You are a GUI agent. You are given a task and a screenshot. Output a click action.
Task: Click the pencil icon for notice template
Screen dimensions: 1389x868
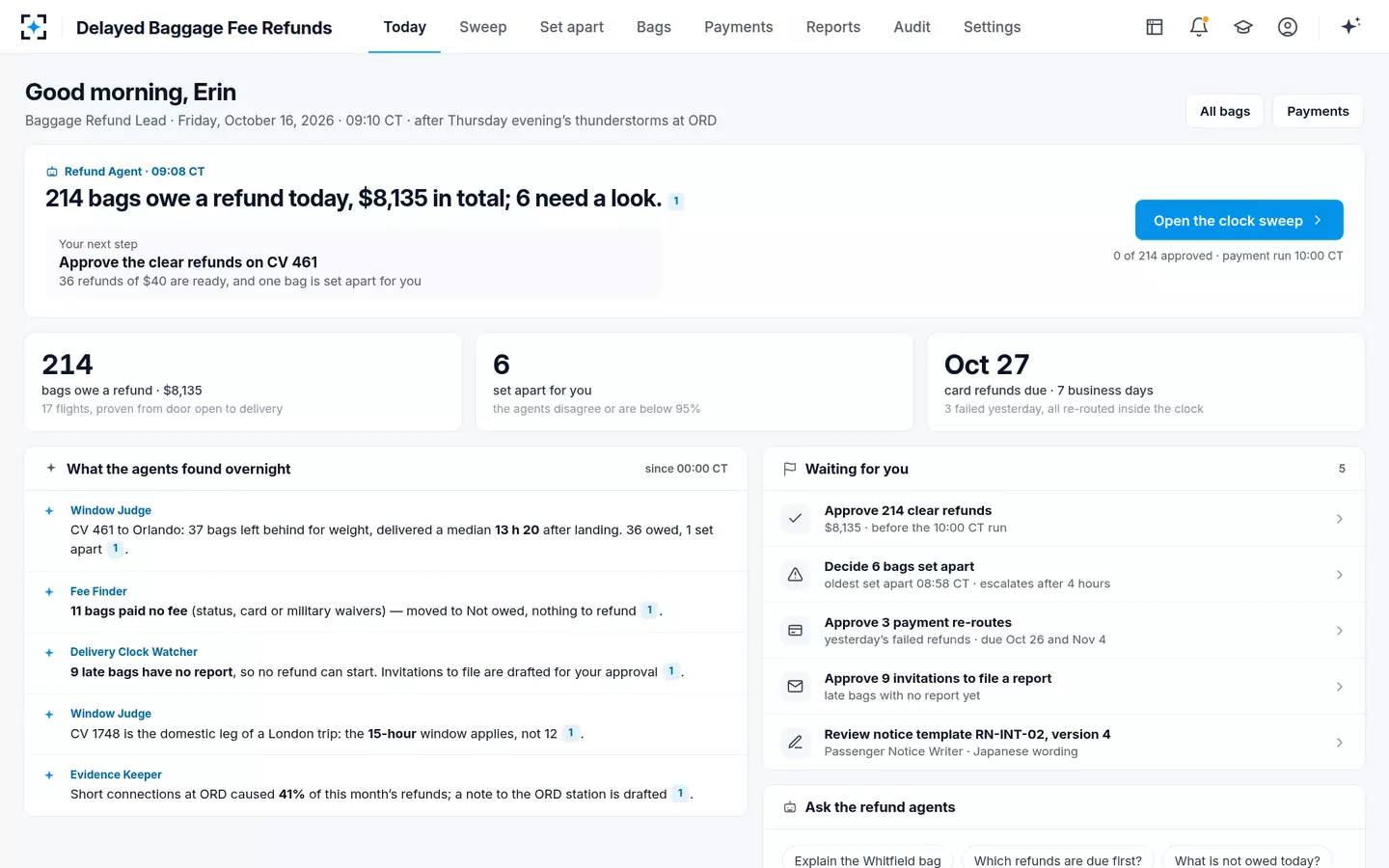795,743
